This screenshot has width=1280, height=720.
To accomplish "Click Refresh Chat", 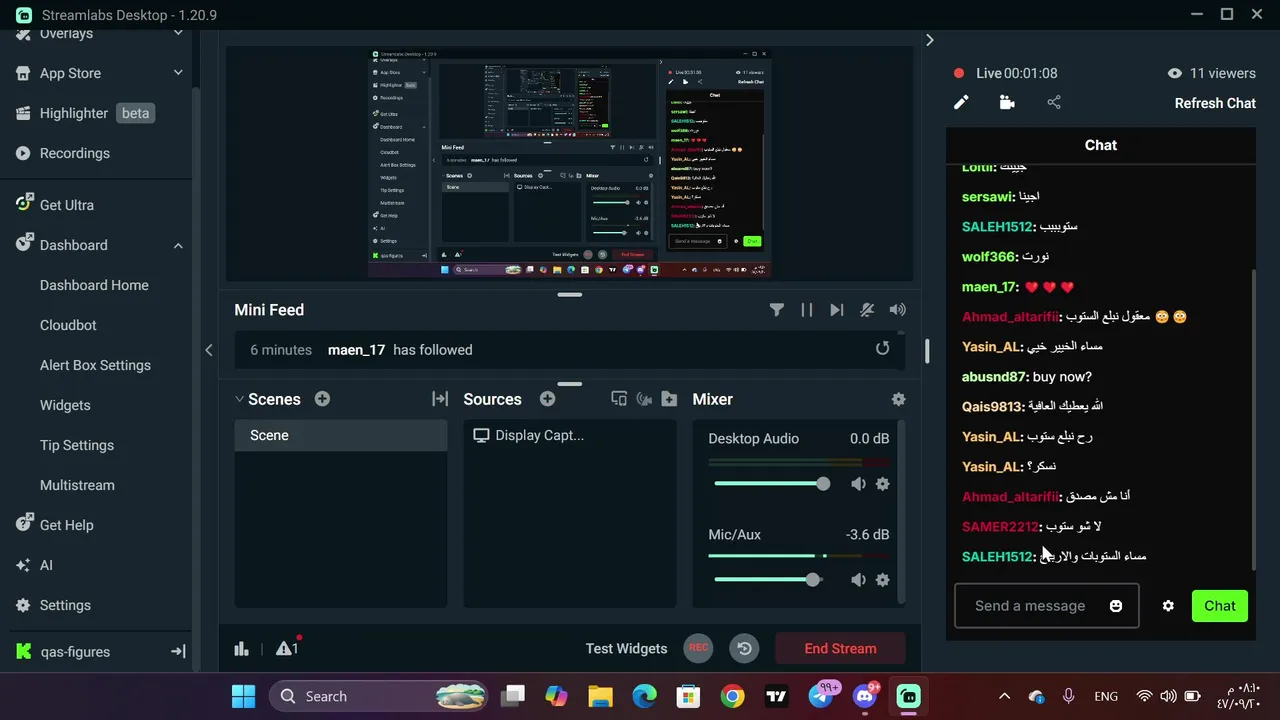I will click(x=1215, y=103).
